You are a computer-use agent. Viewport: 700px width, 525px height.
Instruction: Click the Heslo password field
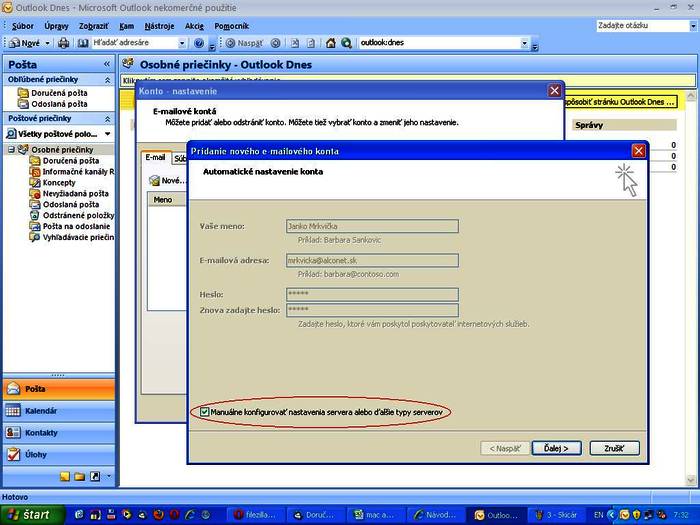pyautogui.click(x=372, y=294)
